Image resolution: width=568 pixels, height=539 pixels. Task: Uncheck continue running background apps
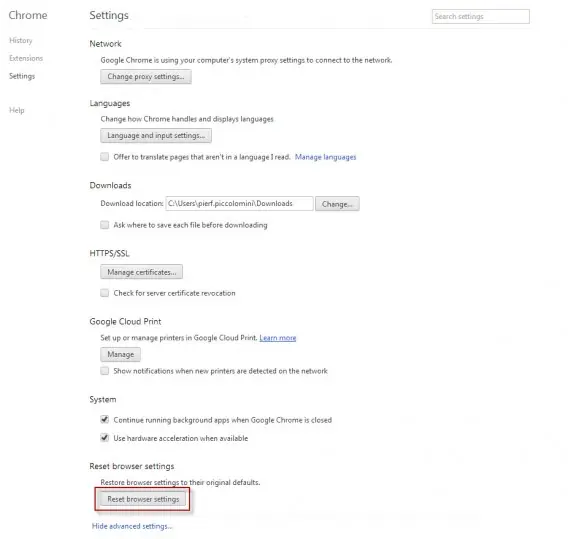click(105, 419)
